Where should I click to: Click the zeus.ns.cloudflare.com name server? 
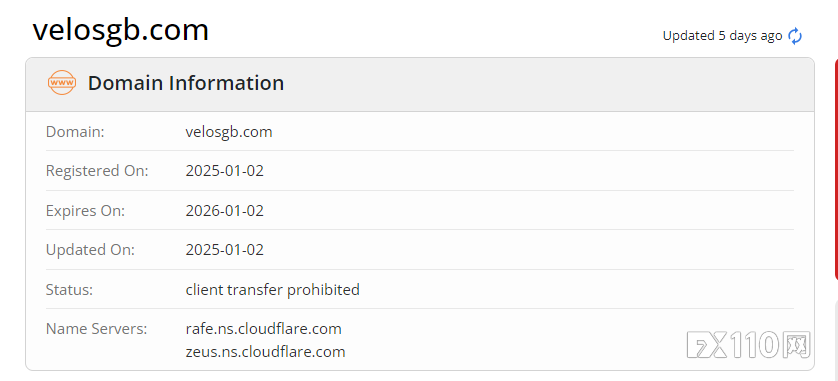(x=265, y=352)
